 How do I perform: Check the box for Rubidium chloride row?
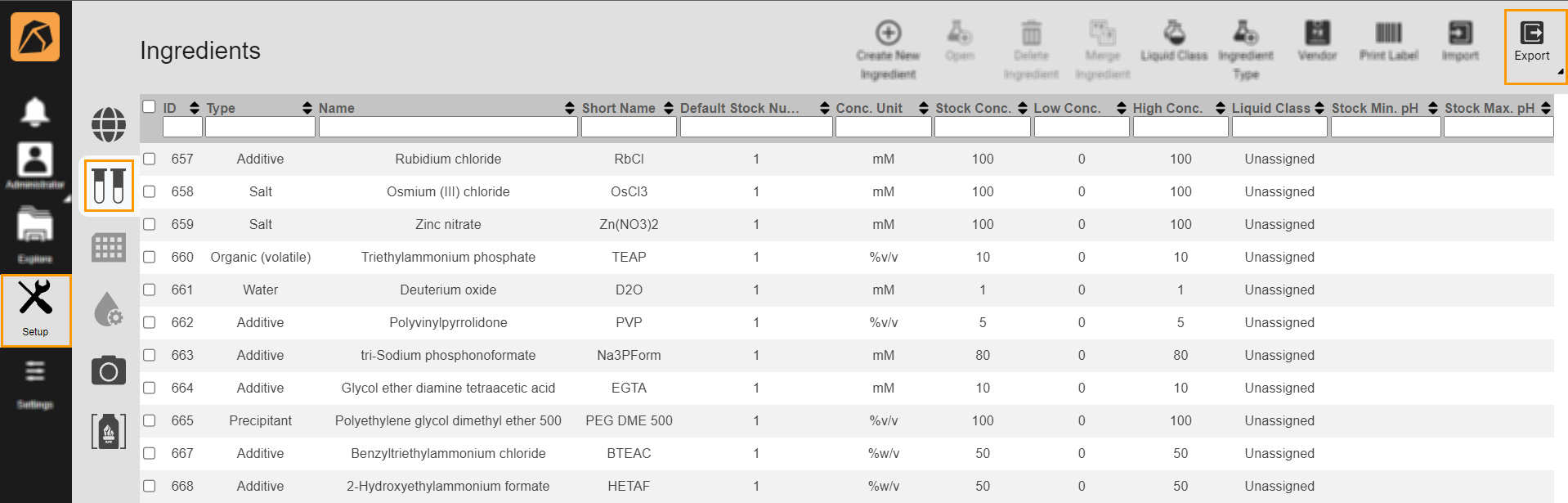tap(150, 159)
